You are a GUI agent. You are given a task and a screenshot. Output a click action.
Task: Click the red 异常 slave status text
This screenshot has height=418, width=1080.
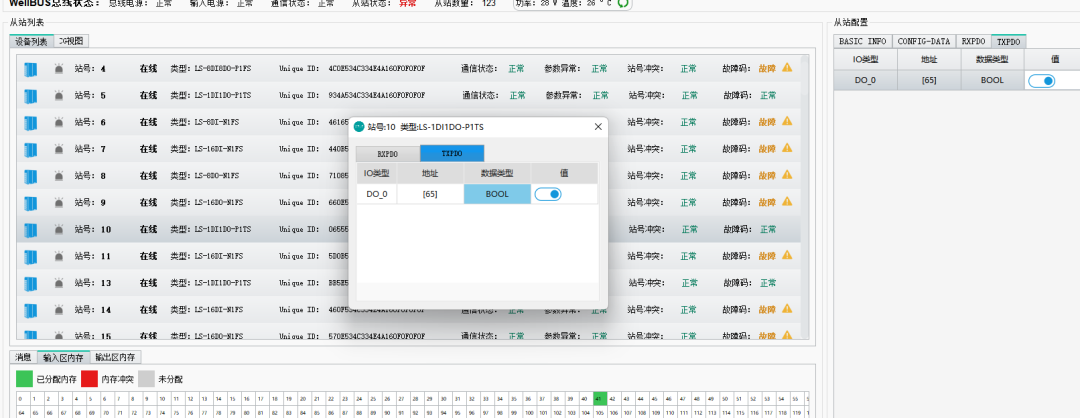pos(408,3)
